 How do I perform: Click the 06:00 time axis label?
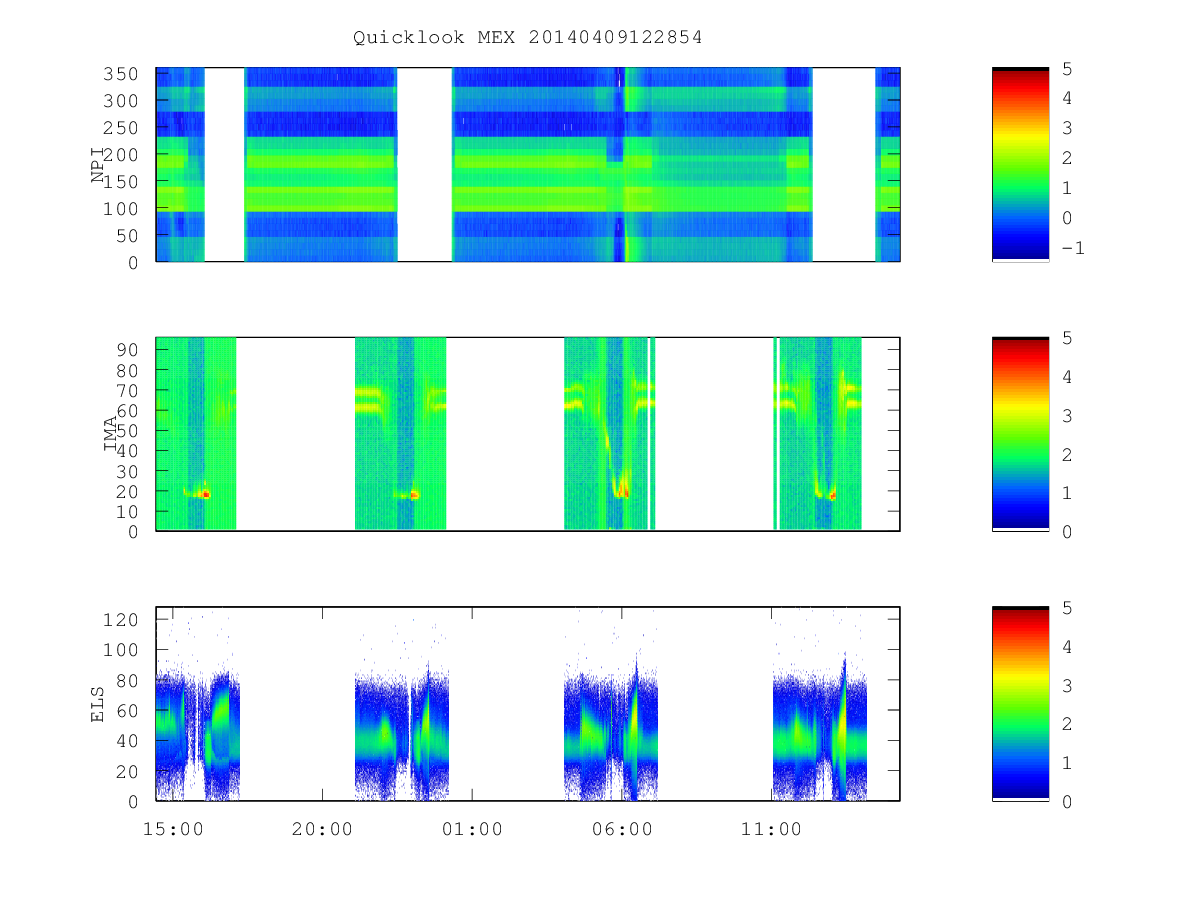coord(622,829)
